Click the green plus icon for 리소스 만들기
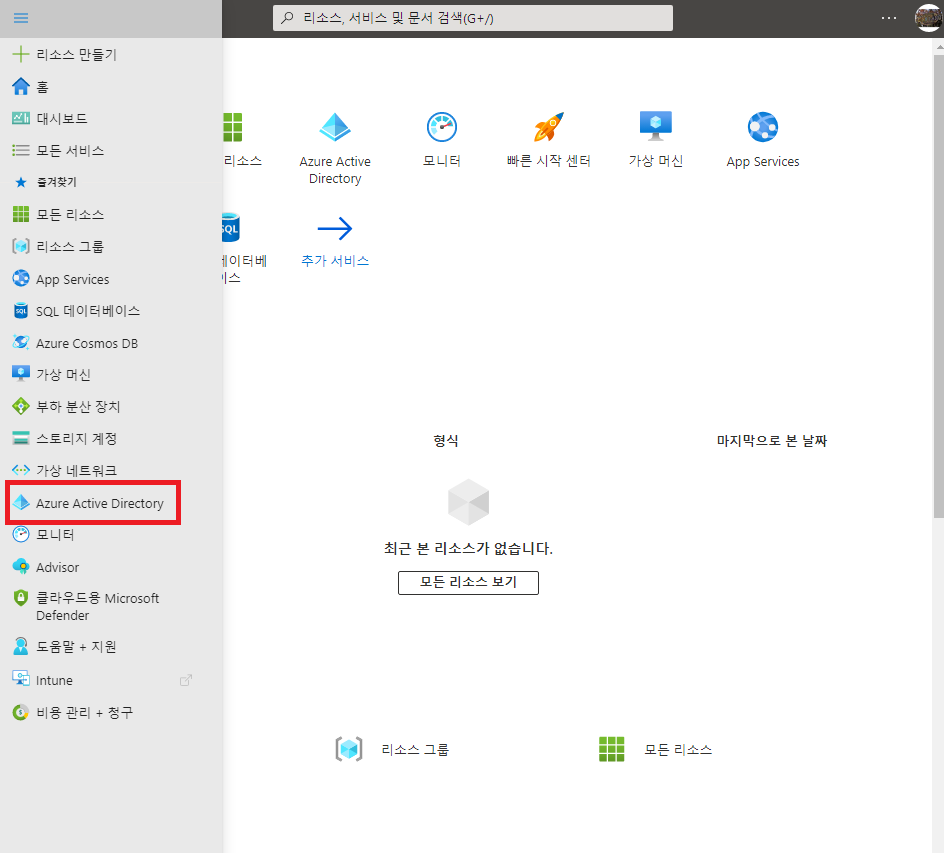The image size is (944, 853). tap(20, 54)
